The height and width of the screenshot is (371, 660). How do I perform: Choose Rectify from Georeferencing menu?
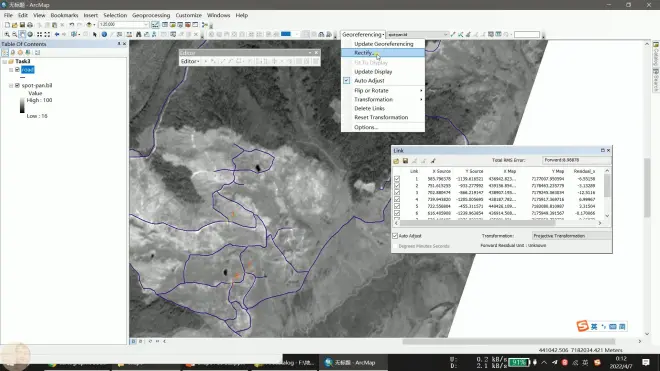click(x=383, y=53)
